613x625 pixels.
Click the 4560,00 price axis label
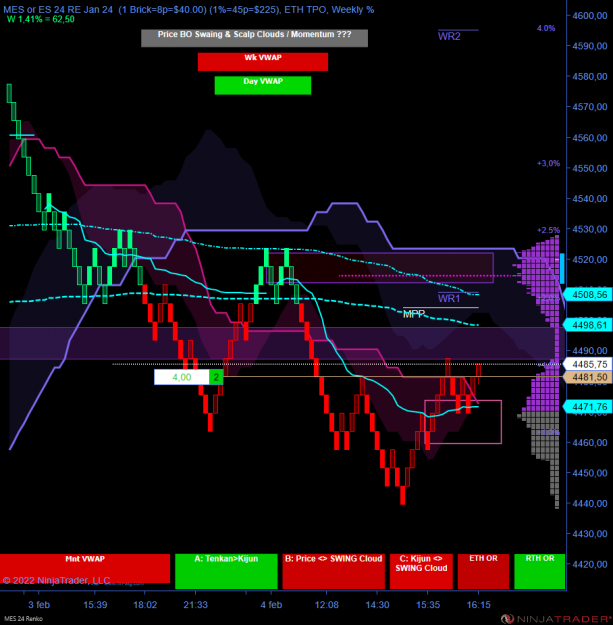pos(590,138)
